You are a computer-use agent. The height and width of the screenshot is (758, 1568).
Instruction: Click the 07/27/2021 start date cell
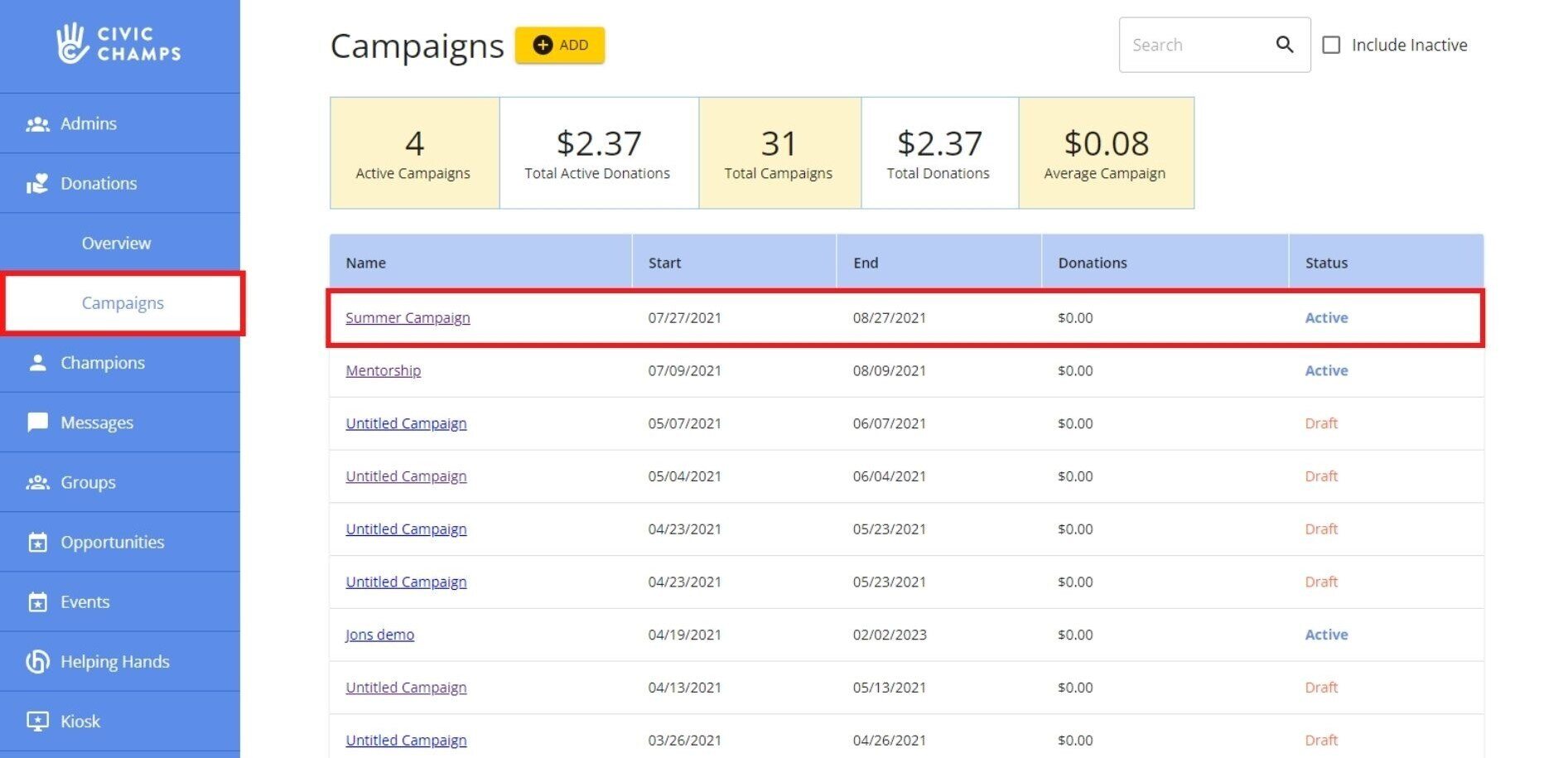coord(684,318)
